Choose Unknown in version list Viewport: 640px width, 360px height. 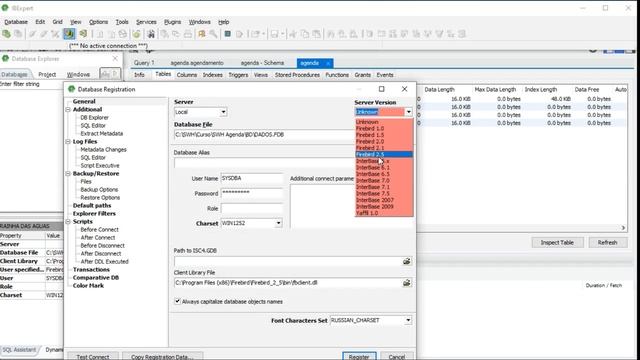click(x=384, y=122)
